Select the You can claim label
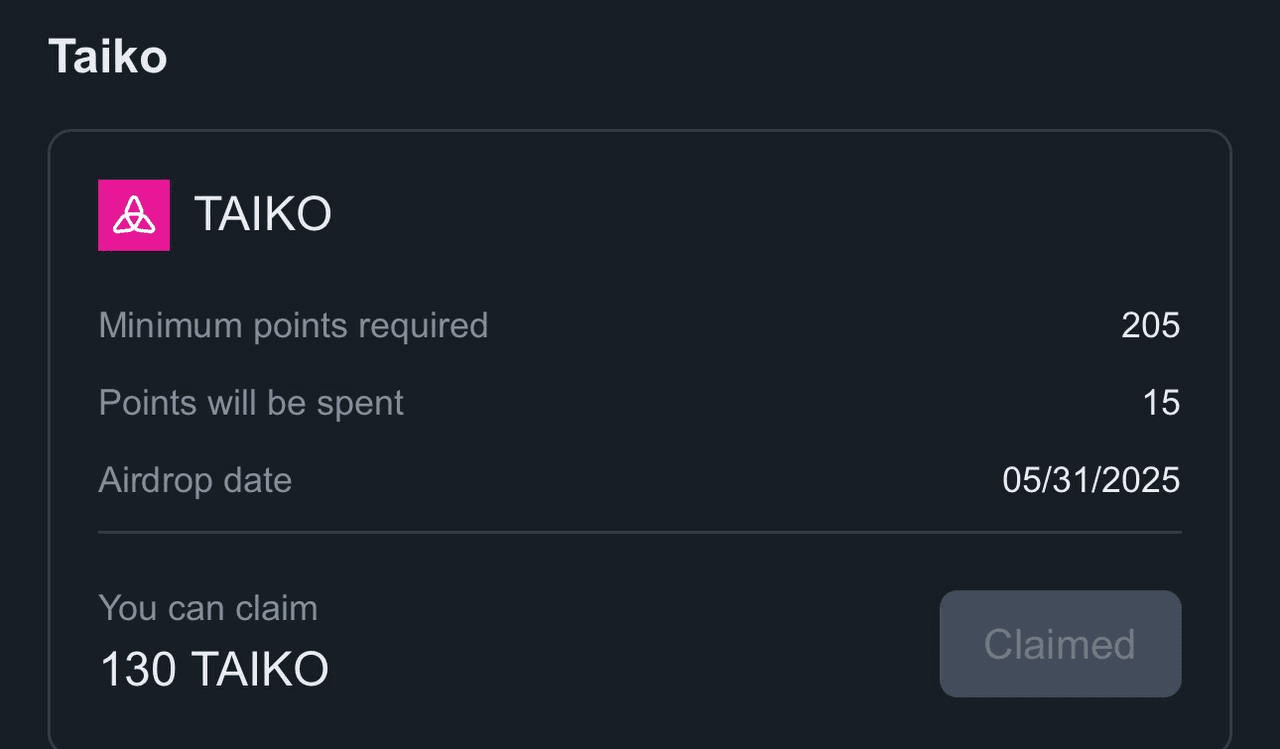 (x=208, y=608)
